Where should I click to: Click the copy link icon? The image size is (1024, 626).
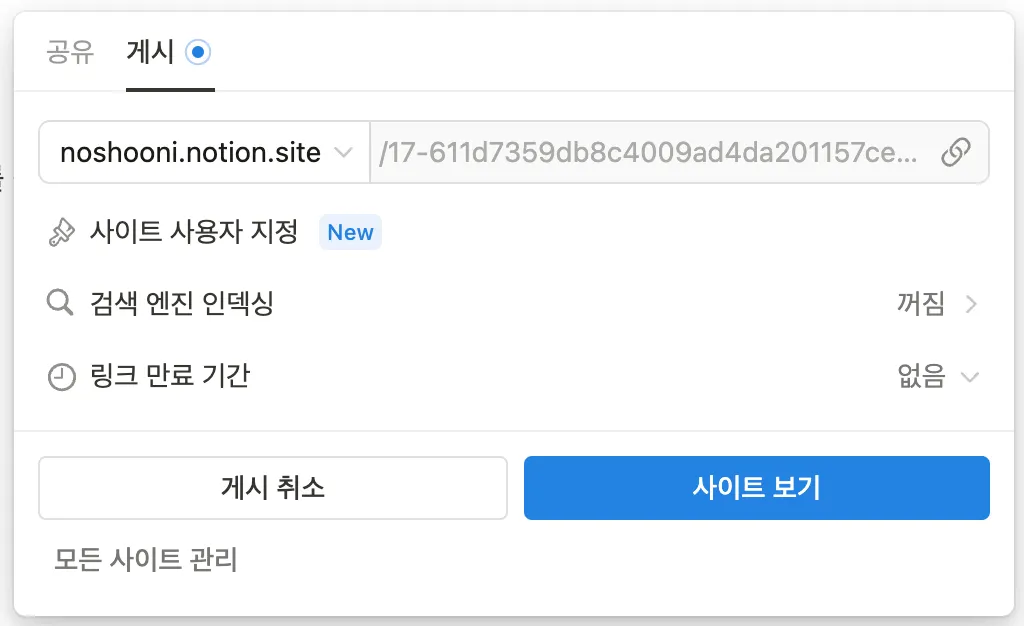[x=956, y=153]
